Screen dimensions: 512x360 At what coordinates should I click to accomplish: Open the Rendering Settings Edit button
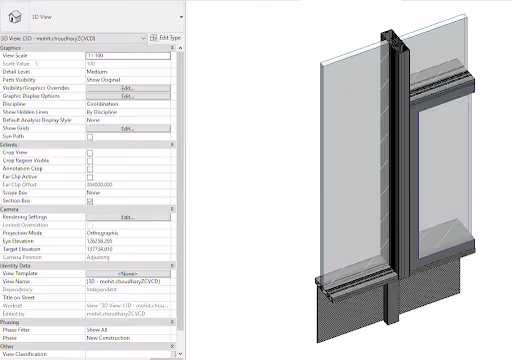click(128, 217)
